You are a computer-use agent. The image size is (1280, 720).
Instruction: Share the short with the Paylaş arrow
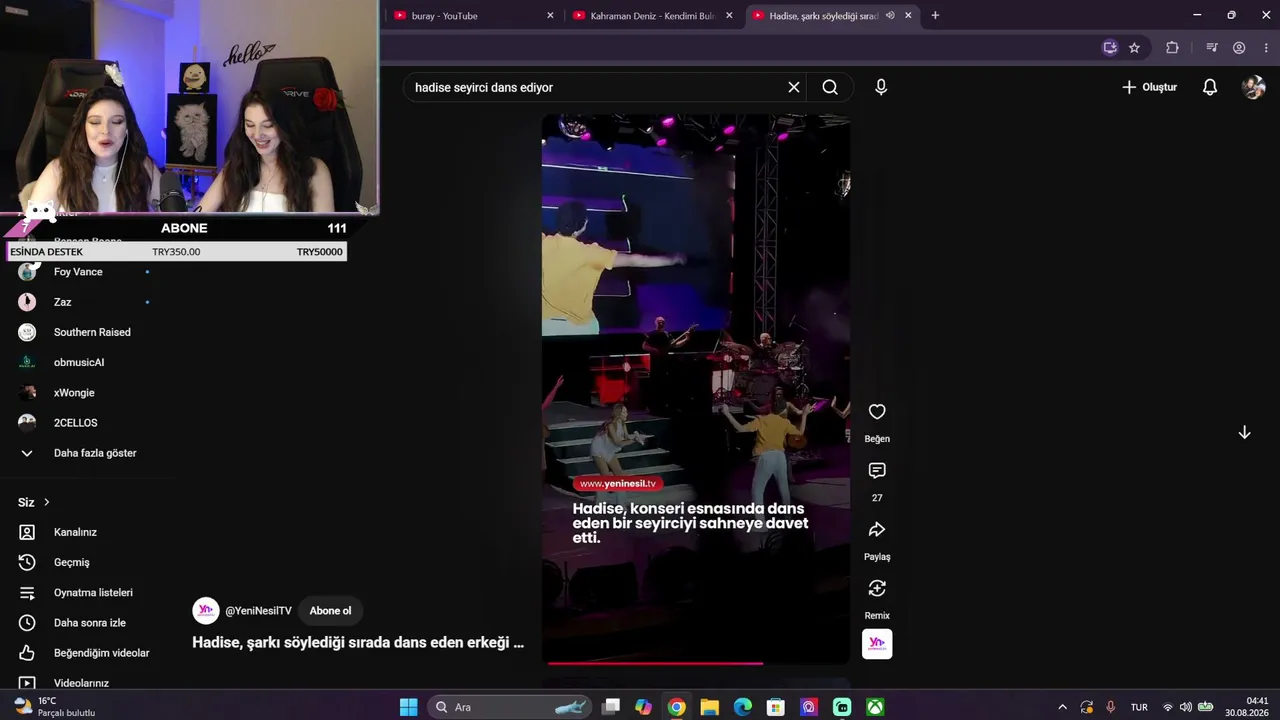[x=877, y=530]
